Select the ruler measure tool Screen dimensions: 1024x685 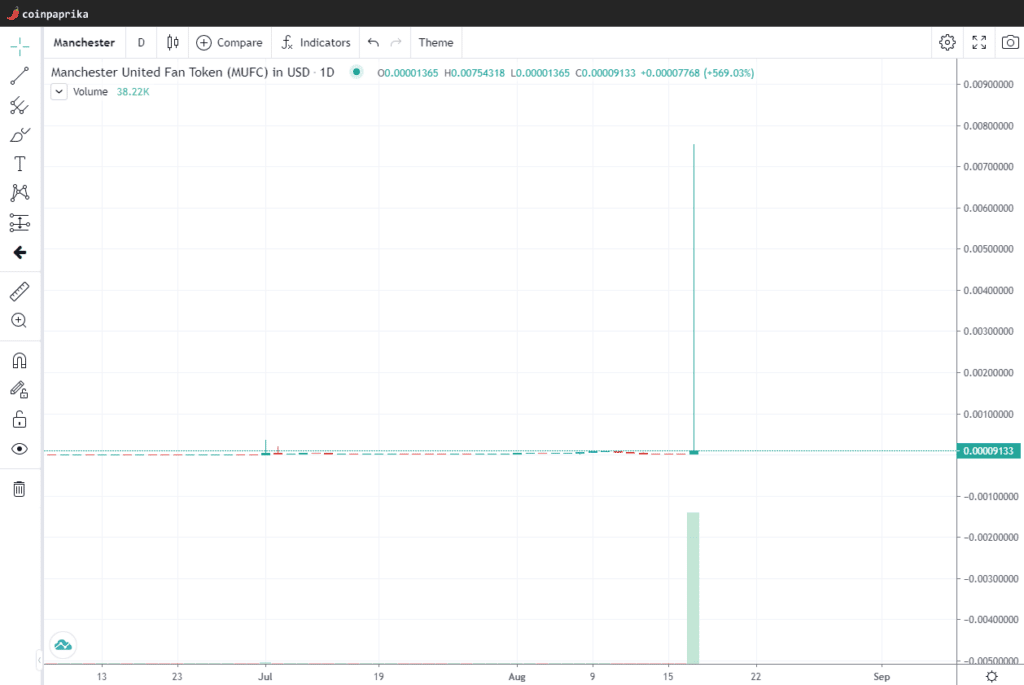click(20, 291)
